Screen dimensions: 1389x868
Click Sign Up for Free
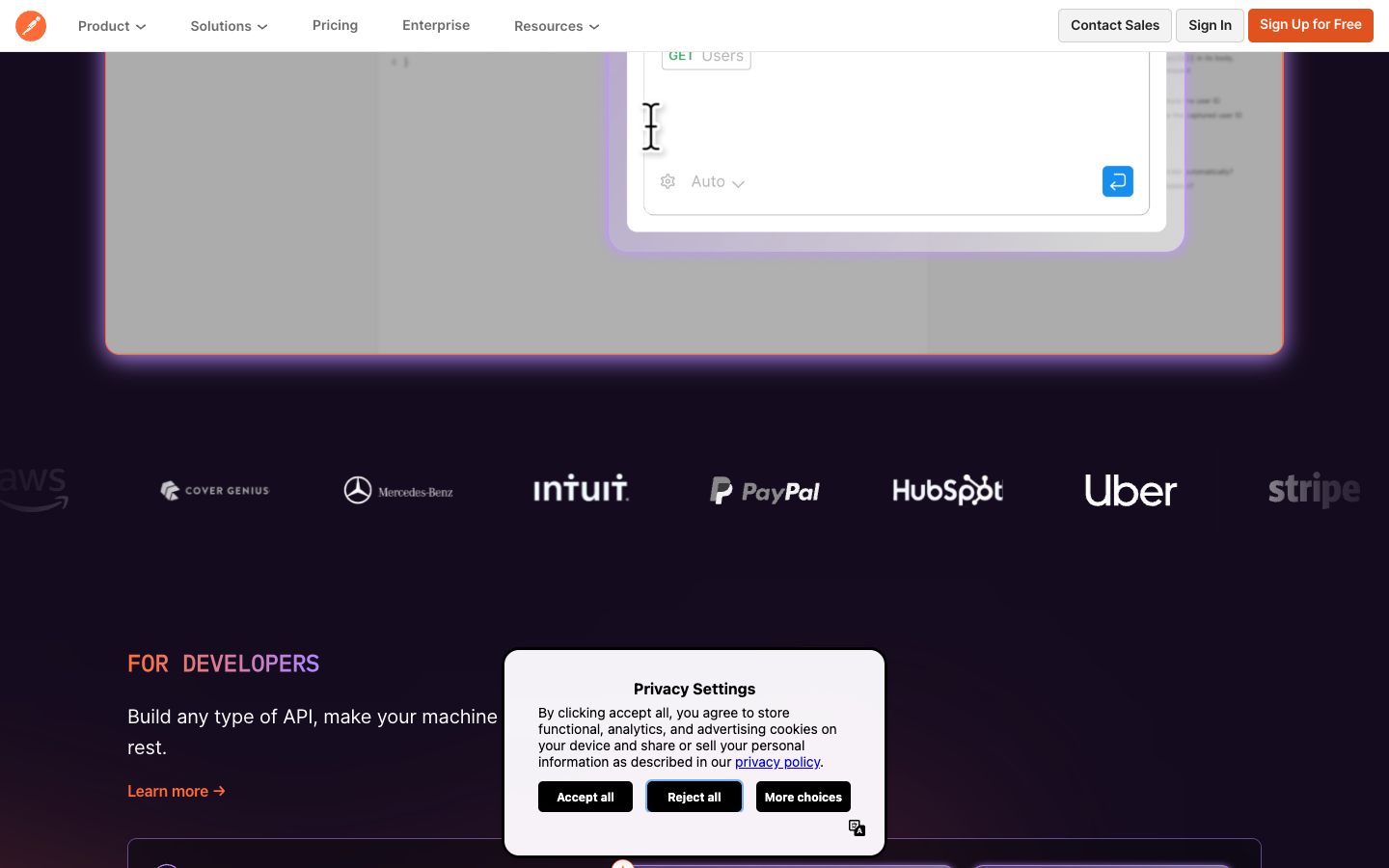click(x=1311, y=25)
